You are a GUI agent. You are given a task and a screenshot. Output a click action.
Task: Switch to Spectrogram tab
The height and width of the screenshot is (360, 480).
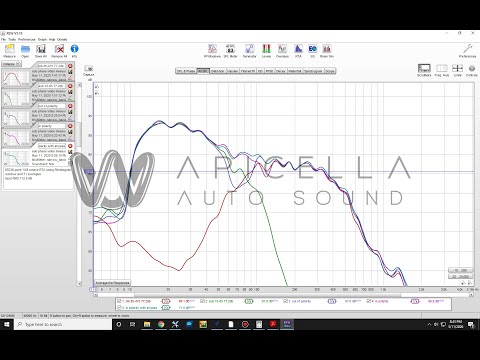click(x=313, y=71)
